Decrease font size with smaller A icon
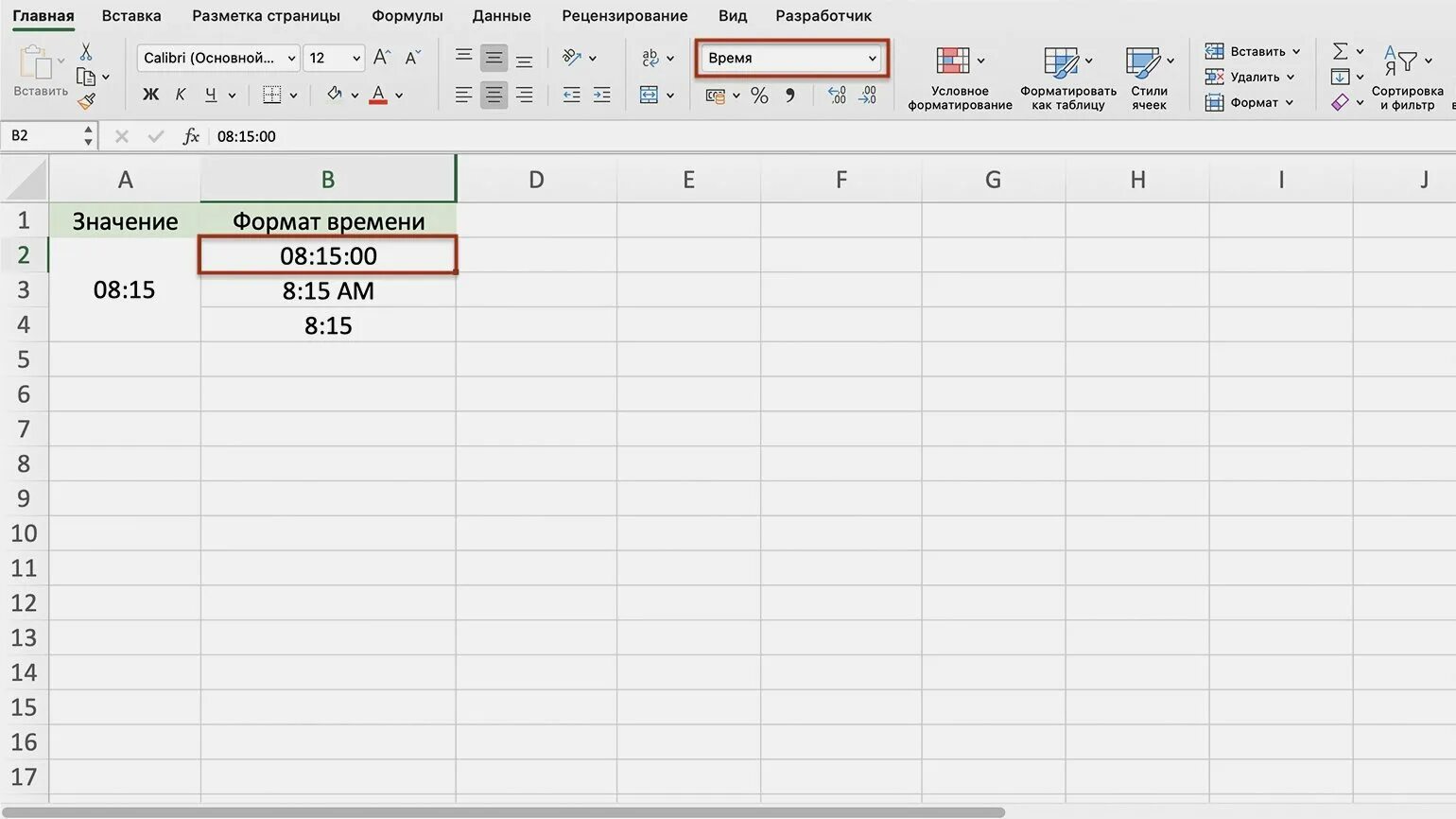 tap(412, 58)
